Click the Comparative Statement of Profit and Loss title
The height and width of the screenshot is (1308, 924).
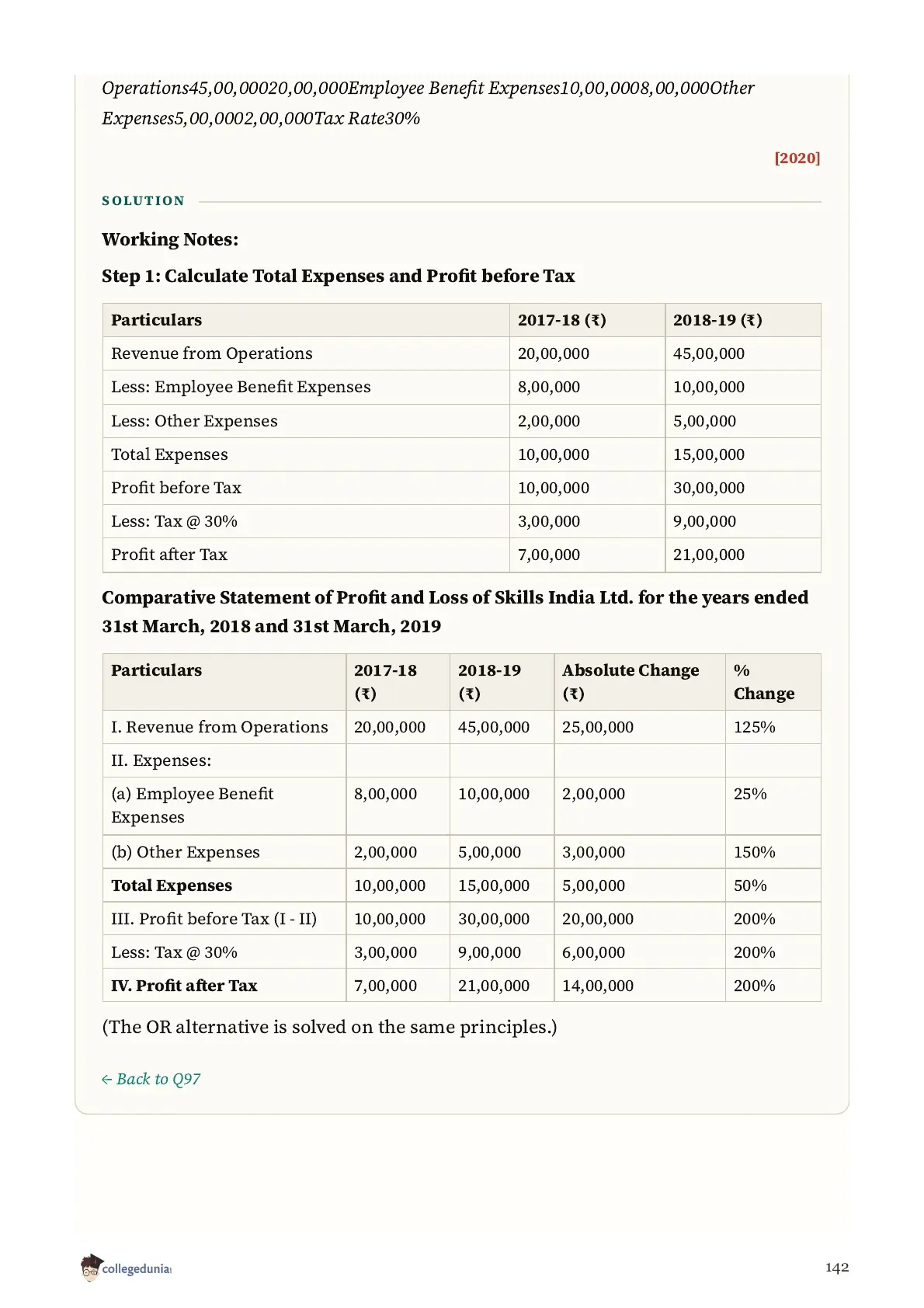point(455,612)
